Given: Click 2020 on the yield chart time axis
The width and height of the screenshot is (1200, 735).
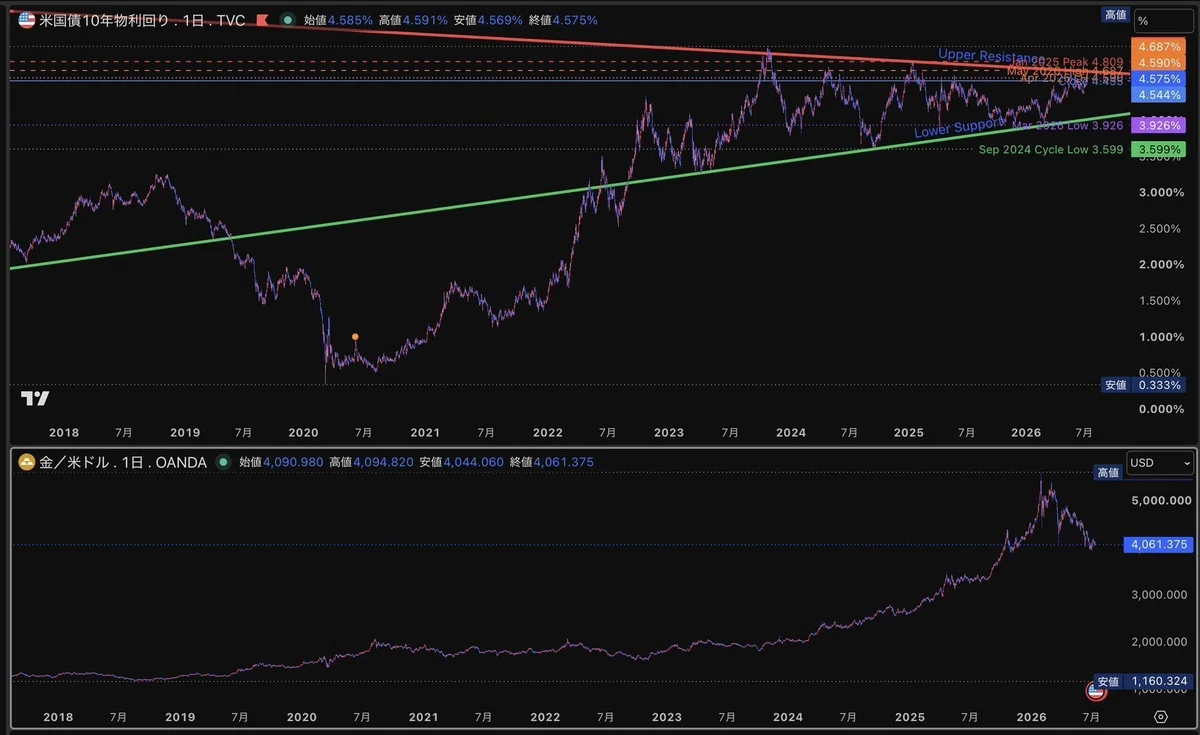Looking at the screenshot, I should click(x=302, y=433).
